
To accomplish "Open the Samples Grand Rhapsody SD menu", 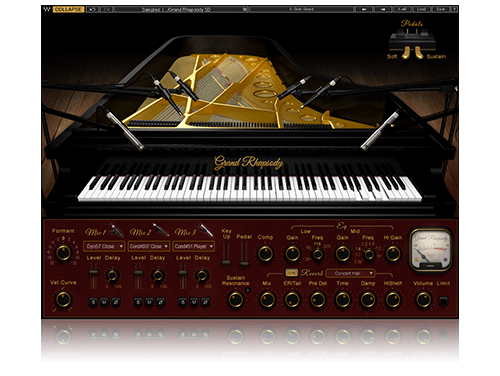I will [180, 9].
